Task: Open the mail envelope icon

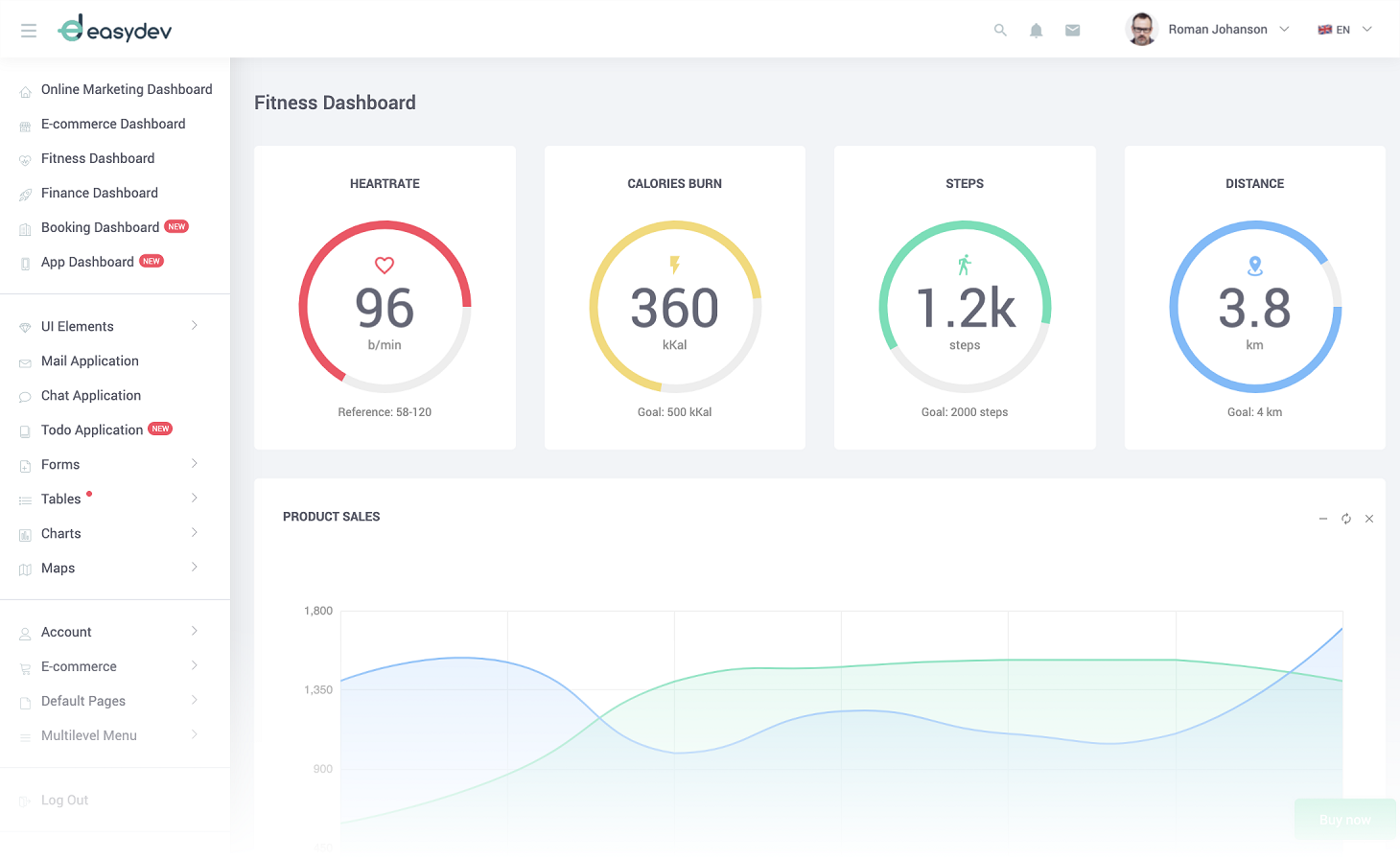Action: (1073, 31)
